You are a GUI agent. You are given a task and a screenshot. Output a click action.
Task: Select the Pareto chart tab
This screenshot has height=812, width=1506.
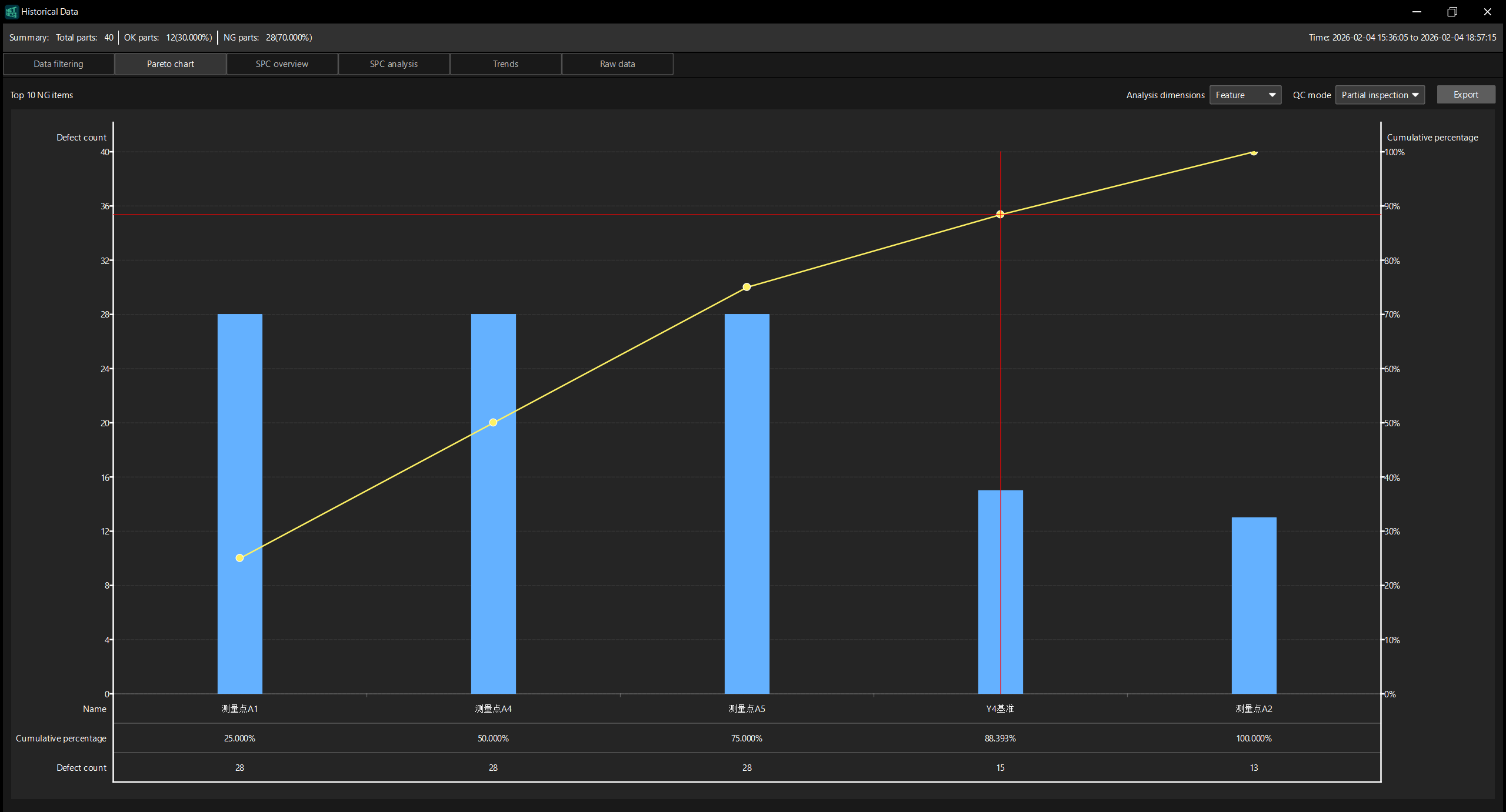[x=169, y=64]
